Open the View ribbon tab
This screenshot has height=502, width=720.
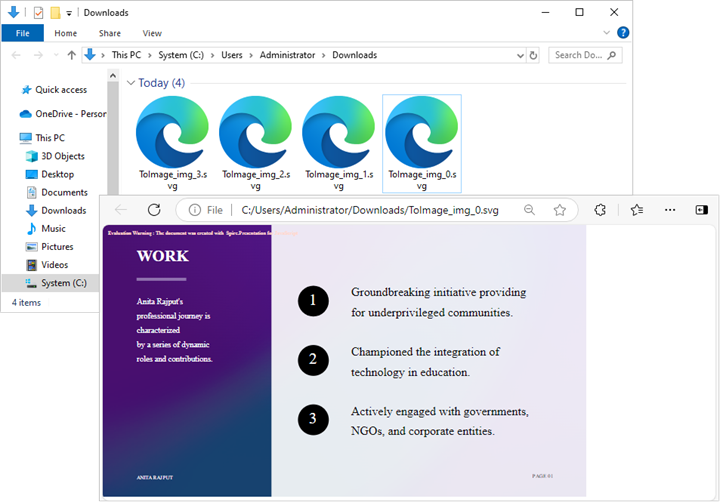click(152, 33)
